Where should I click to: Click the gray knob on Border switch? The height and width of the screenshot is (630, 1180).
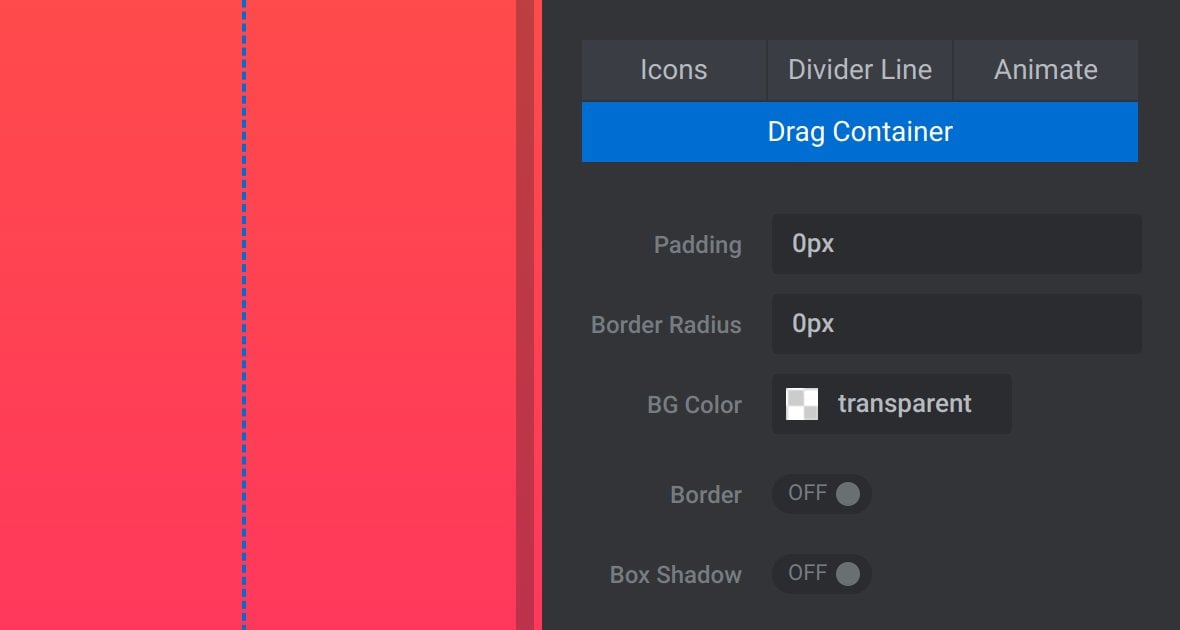tap(847, 494)
